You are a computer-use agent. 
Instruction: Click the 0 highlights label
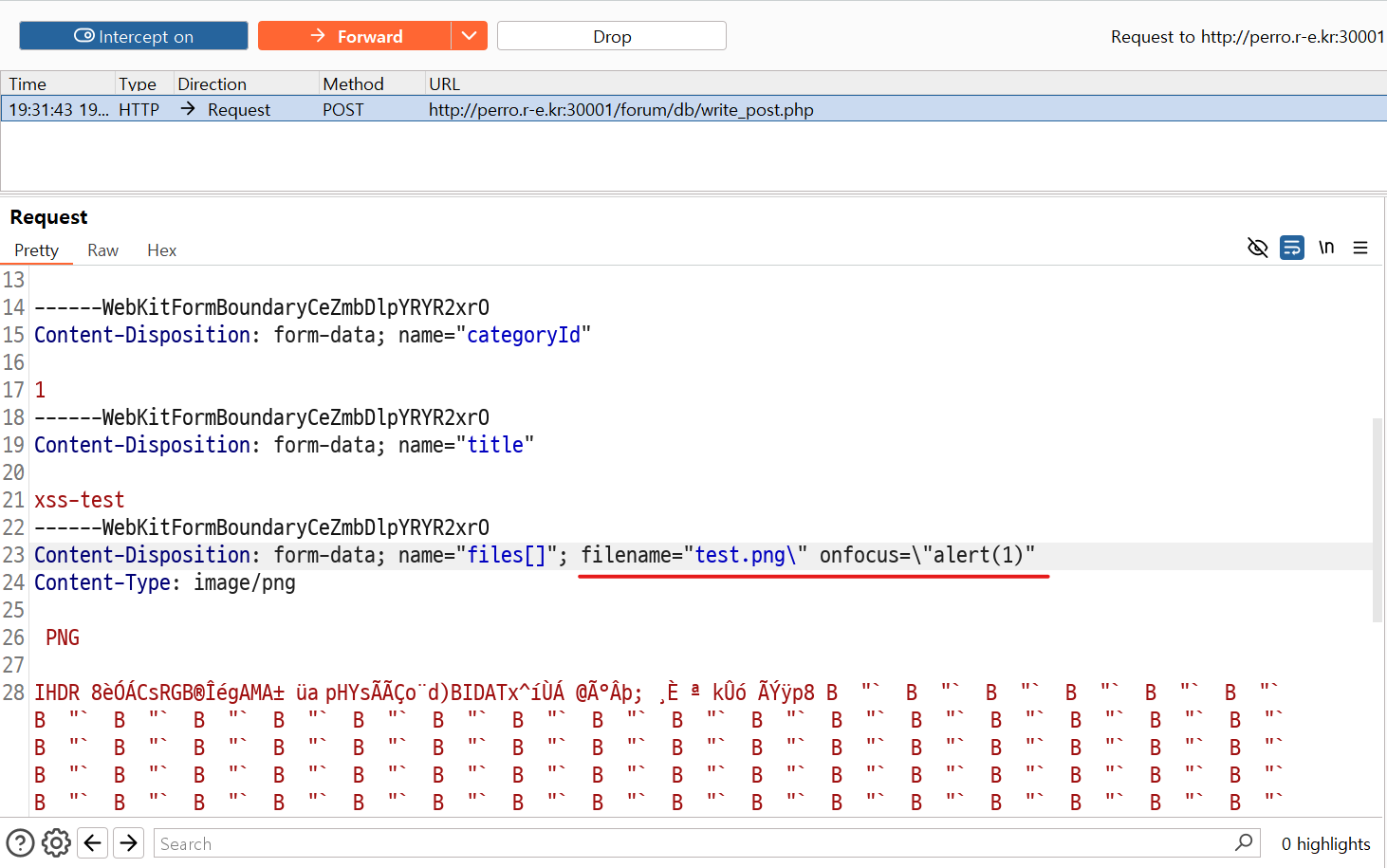1325,843
